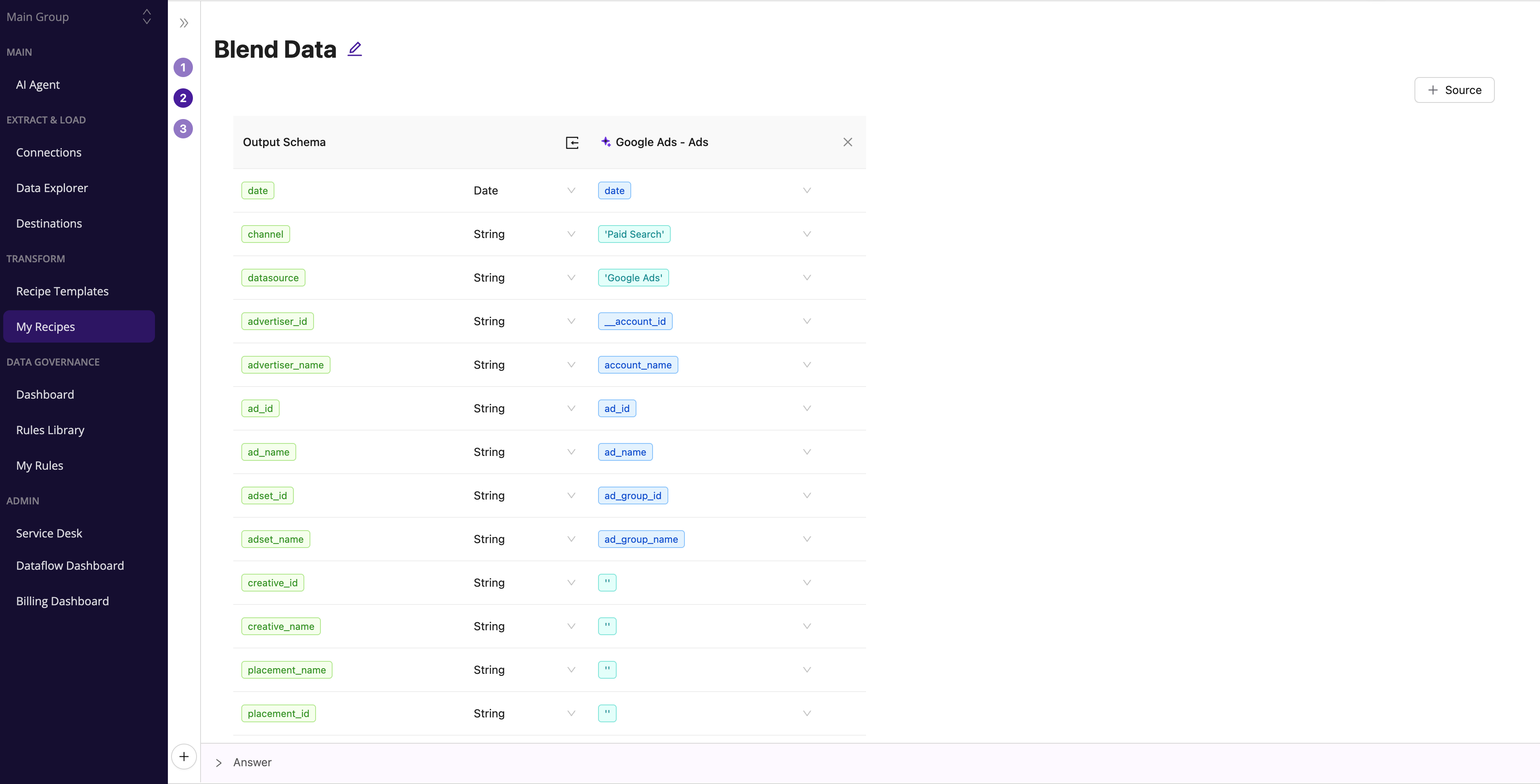Select the green date output field tag
The image size is (1540, 784).
pos(257,190)
